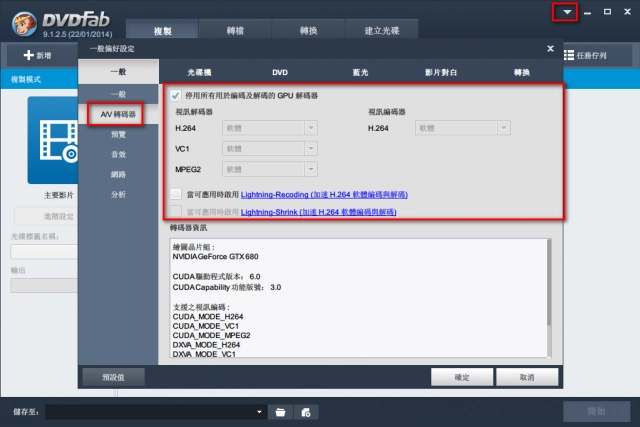Click DXVA_MODE_H264 line in codec info
640x427 pixels.
point(206,345)
